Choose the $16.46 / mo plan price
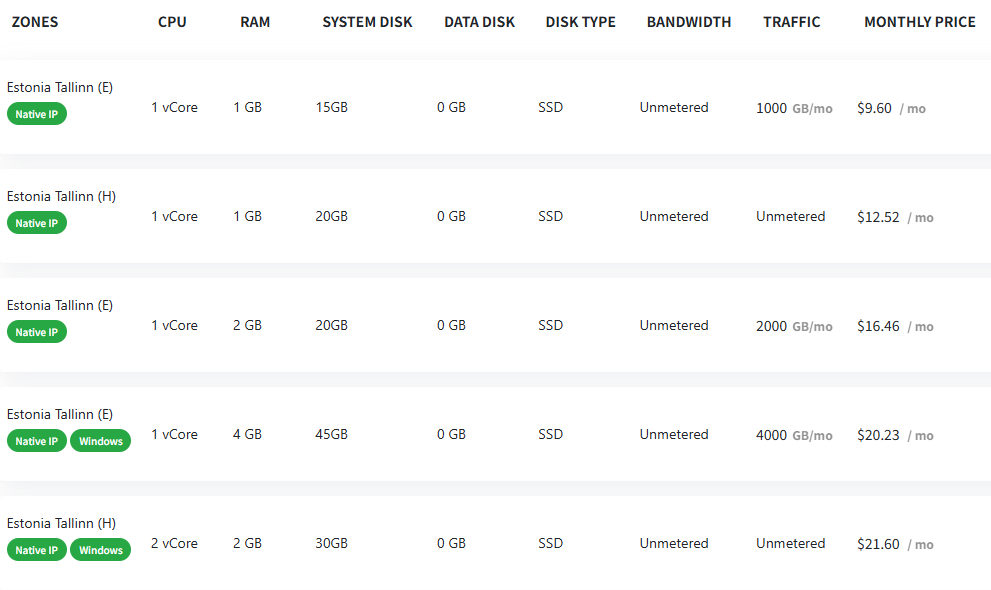 click(x=895, y=327)
